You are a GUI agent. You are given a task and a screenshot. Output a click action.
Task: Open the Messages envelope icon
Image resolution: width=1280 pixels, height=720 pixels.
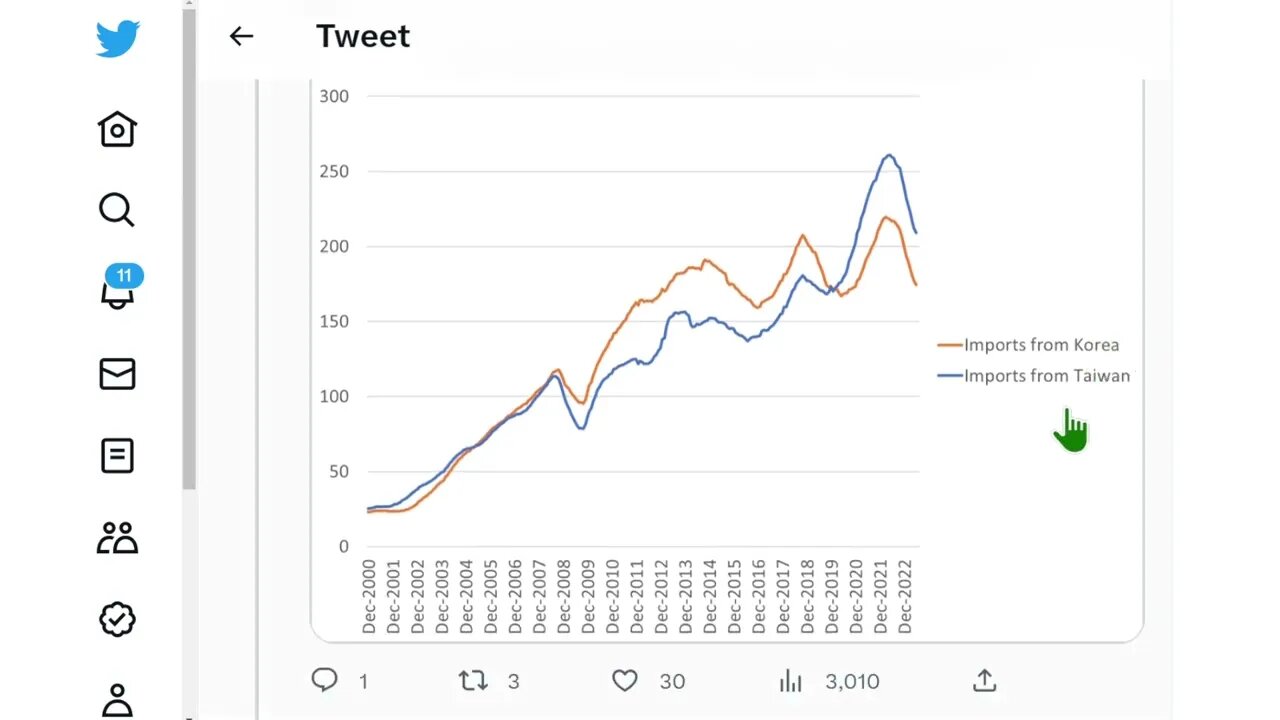[117, 374]
